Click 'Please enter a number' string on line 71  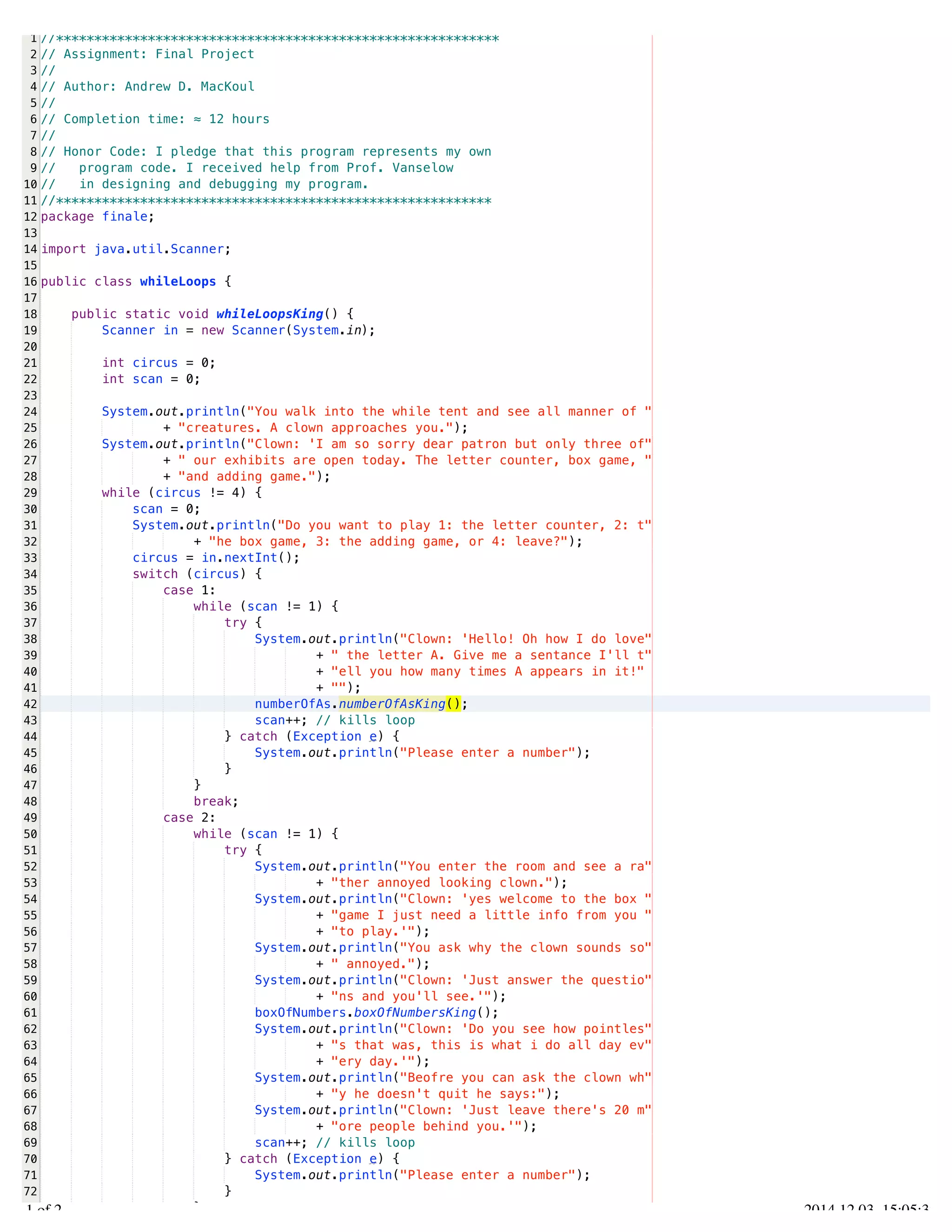click(488, 1176)
